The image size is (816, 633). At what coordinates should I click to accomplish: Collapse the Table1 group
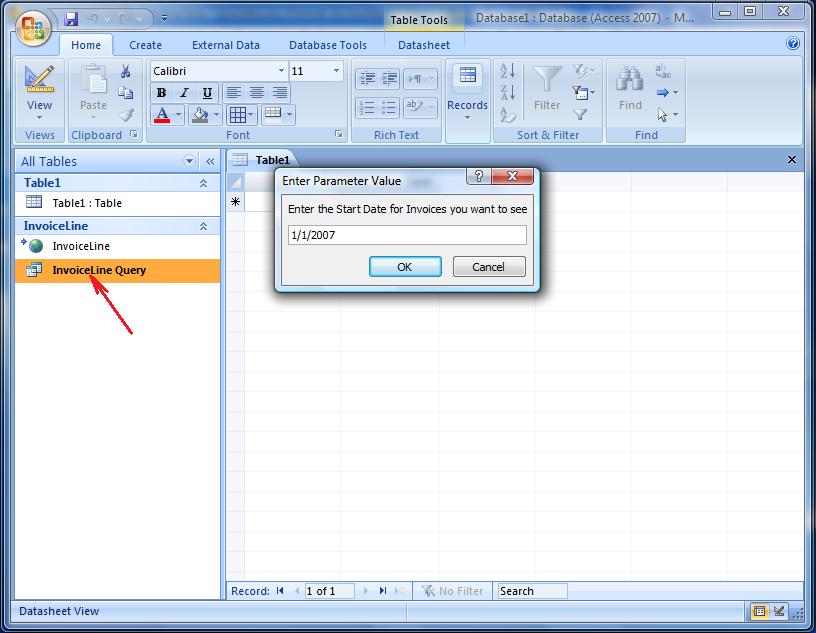tap(203, 183)
